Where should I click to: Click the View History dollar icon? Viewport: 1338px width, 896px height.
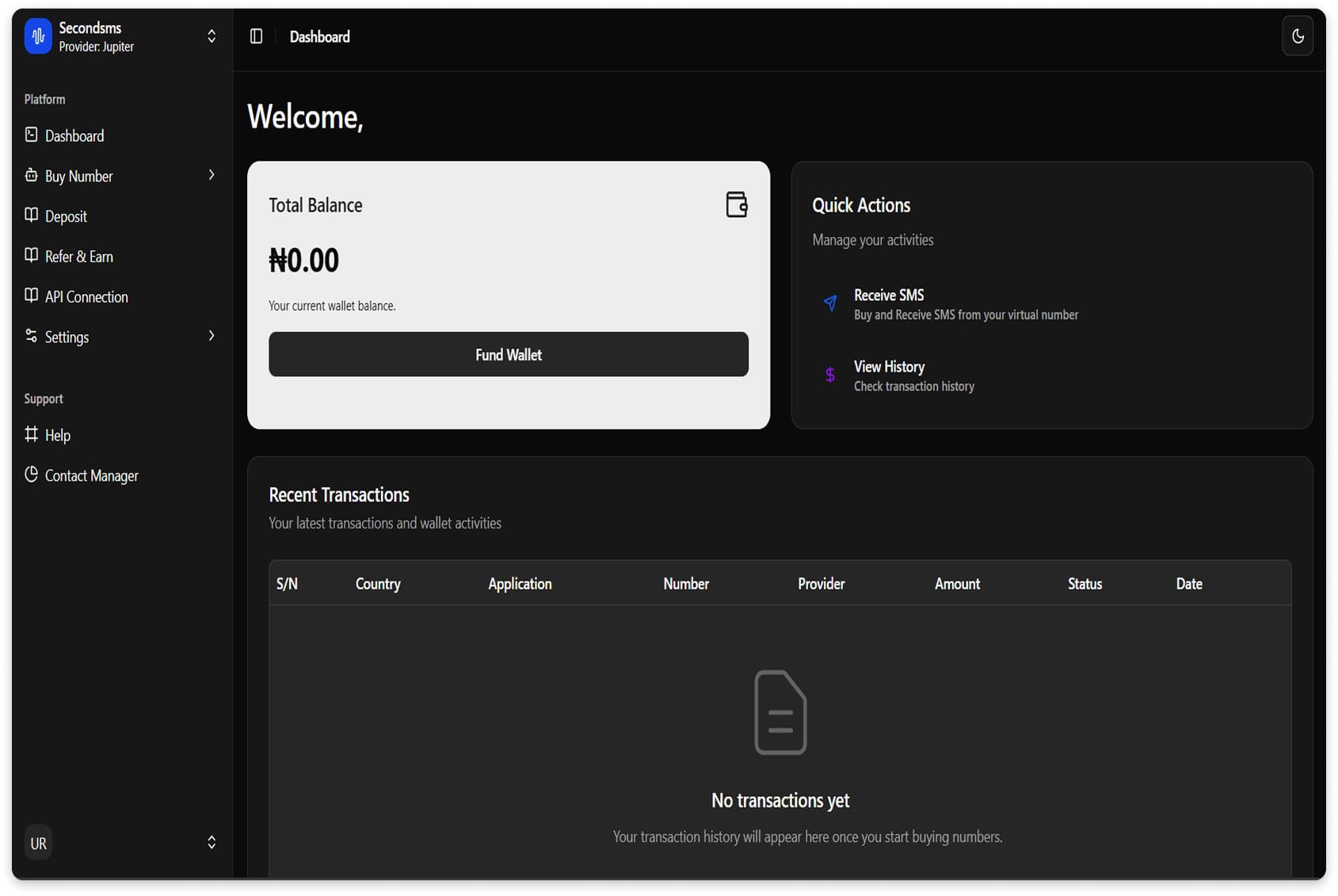click(829, 375)
